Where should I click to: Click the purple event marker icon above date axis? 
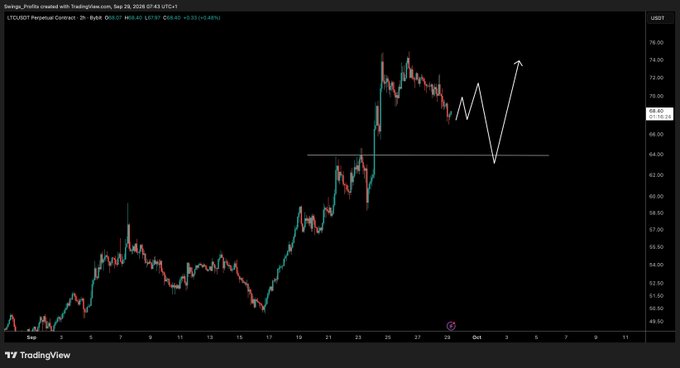point(451,326)
